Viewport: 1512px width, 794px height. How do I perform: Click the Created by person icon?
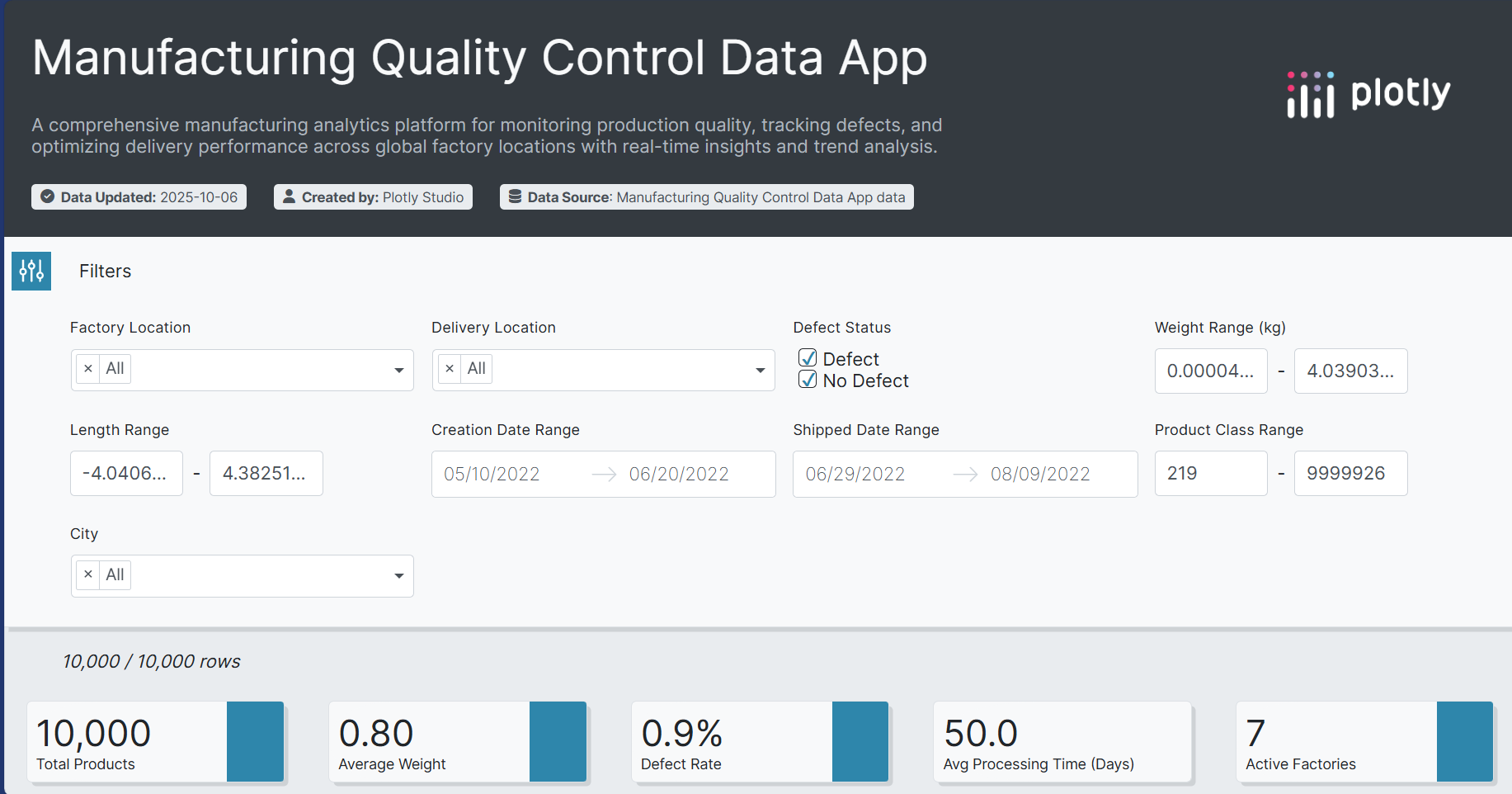[x=289, y=196]
